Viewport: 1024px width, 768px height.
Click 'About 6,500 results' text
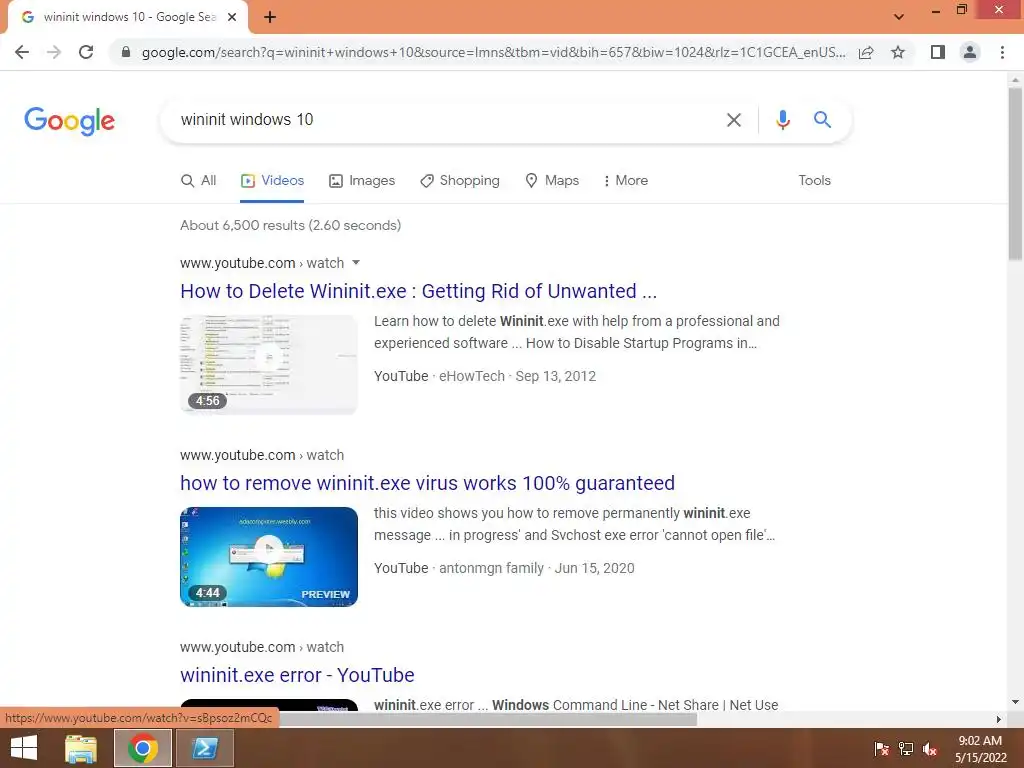291,225
